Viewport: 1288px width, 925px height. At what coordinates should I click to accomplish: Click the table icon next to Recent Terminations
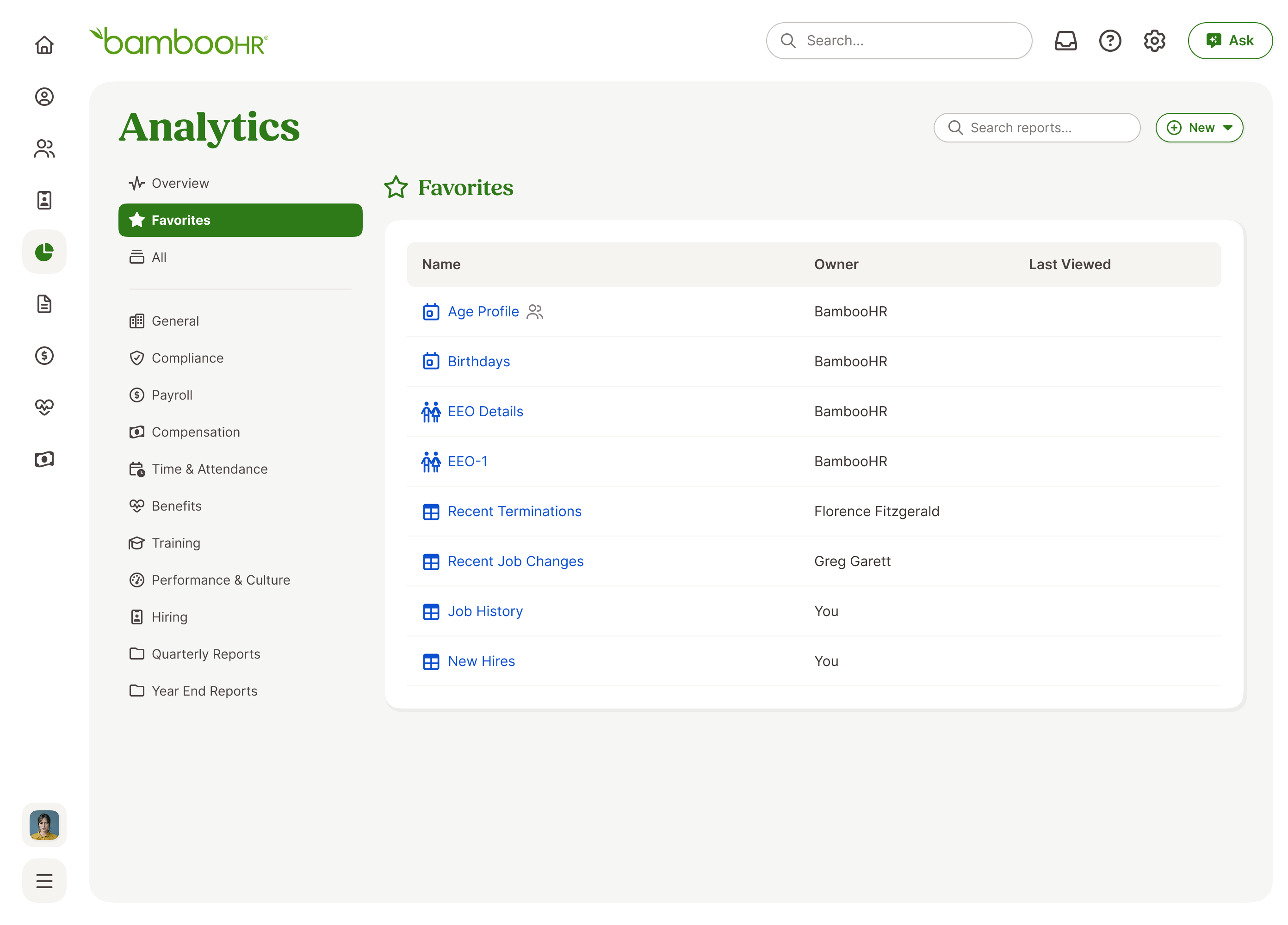tap(431, 512)
